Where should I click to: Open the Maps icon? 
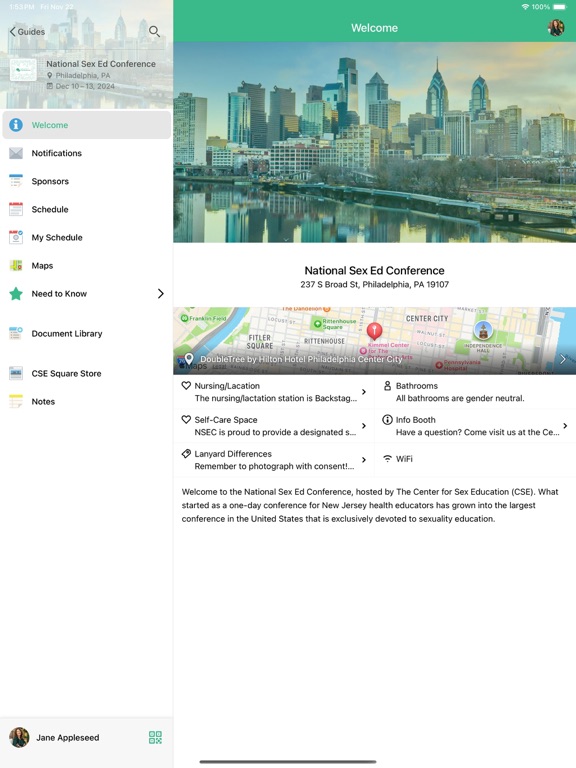pyautogui.click(x=16, y=265)
